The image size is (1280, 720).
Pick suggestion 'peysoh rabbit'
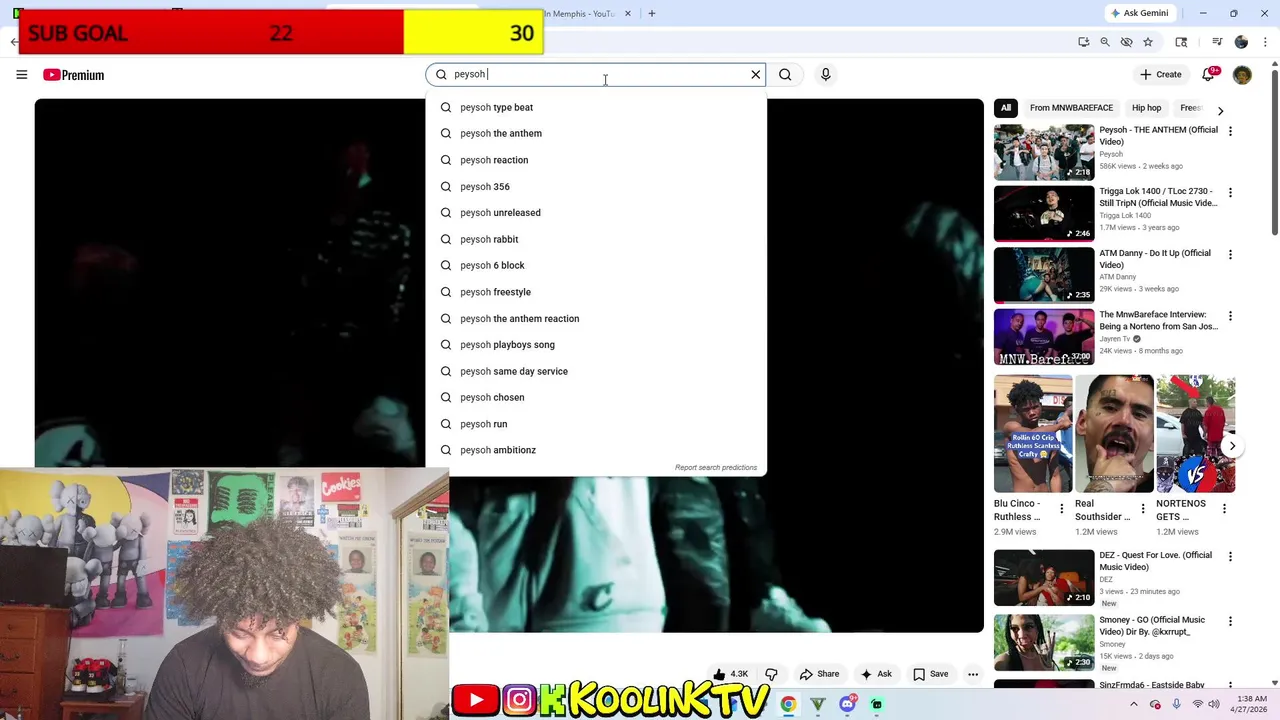pos(596,239)
